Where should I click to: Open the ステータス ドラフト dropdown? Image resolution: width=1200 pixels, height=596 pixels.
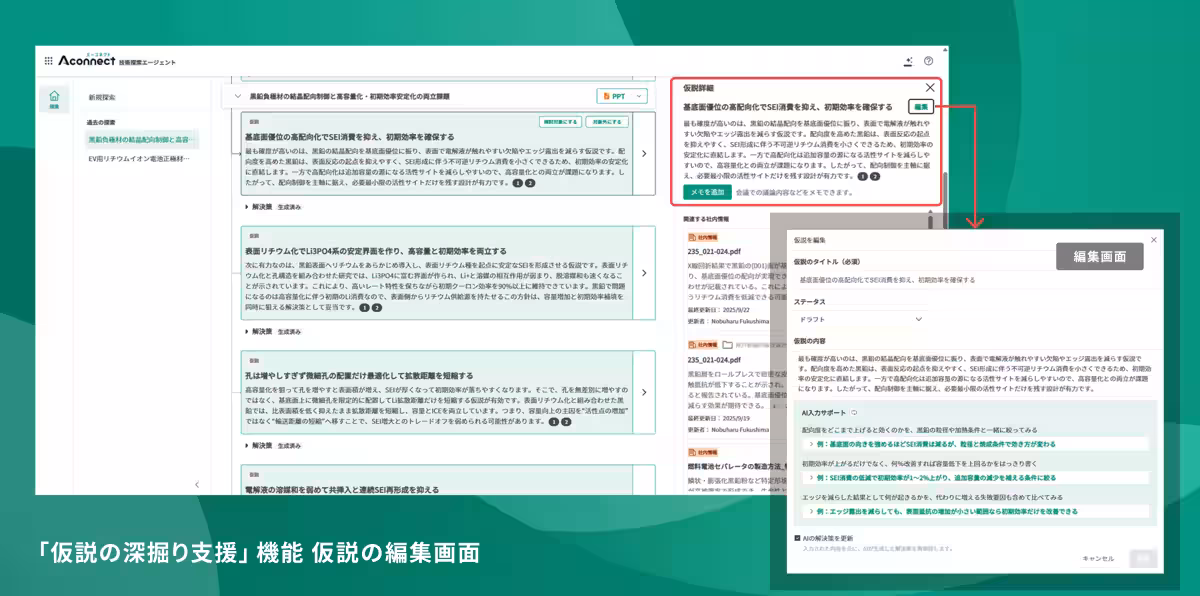click(859, 319)
